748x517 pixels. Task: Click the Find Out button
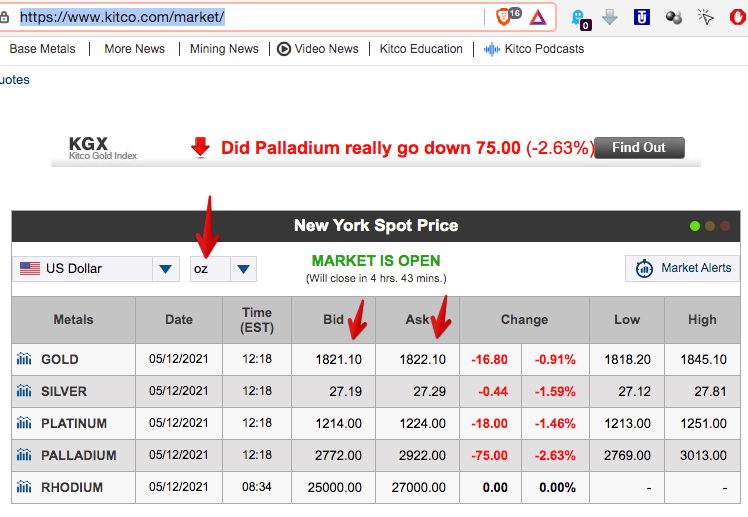point(639,148)
